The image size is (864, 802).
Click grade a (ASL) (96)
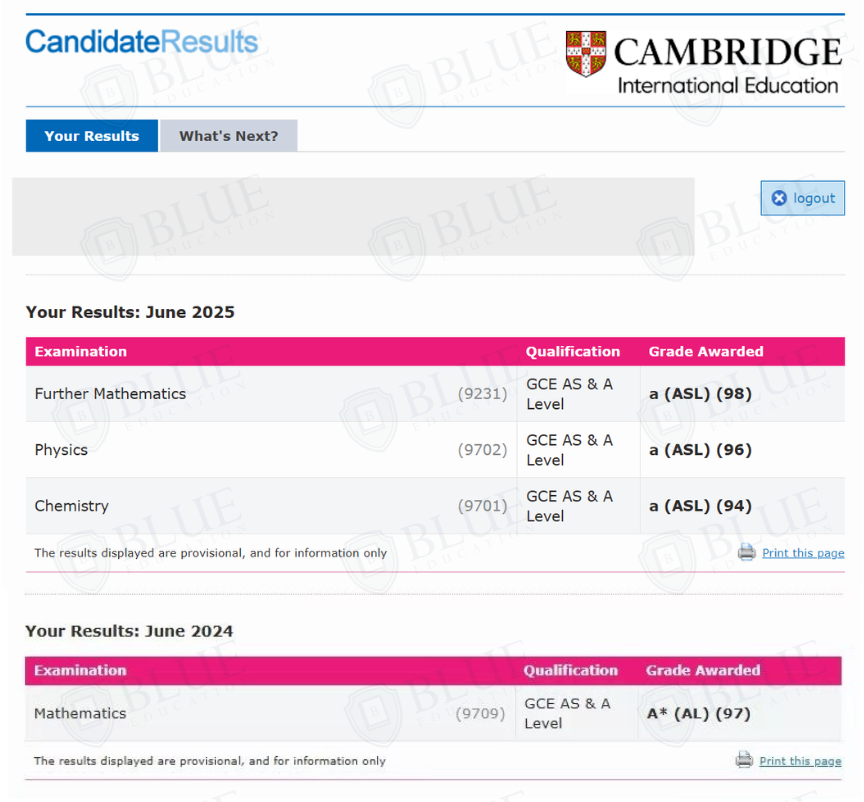[x=700, y=450]
